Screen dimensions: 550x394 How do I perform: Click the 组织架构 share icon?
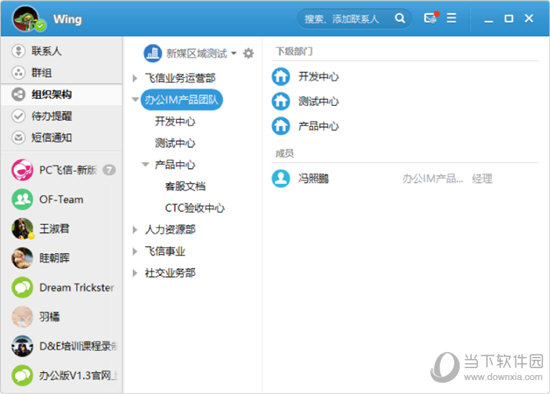tap(18, 94)
